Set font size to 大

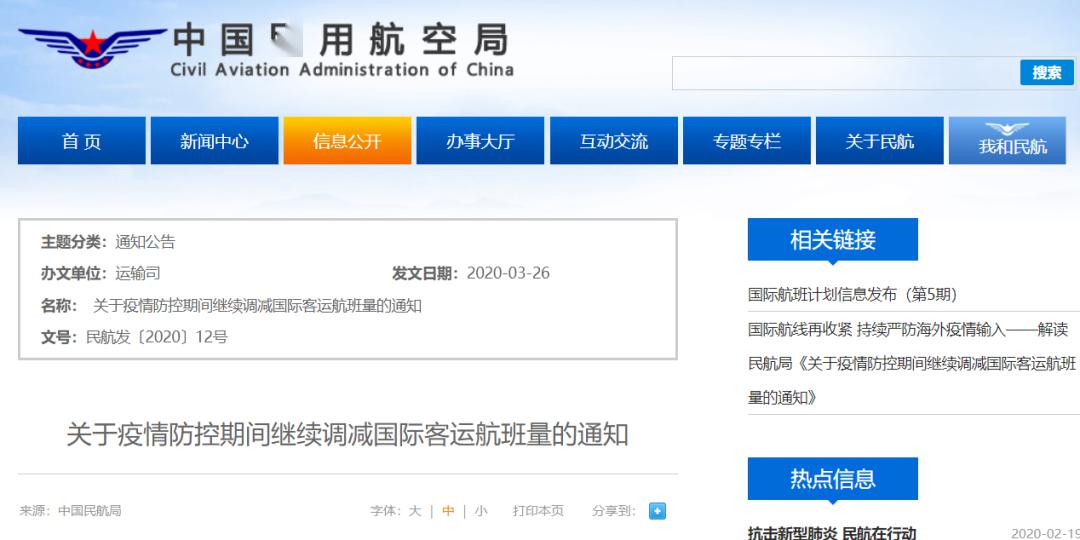click(x=414, y=511)
